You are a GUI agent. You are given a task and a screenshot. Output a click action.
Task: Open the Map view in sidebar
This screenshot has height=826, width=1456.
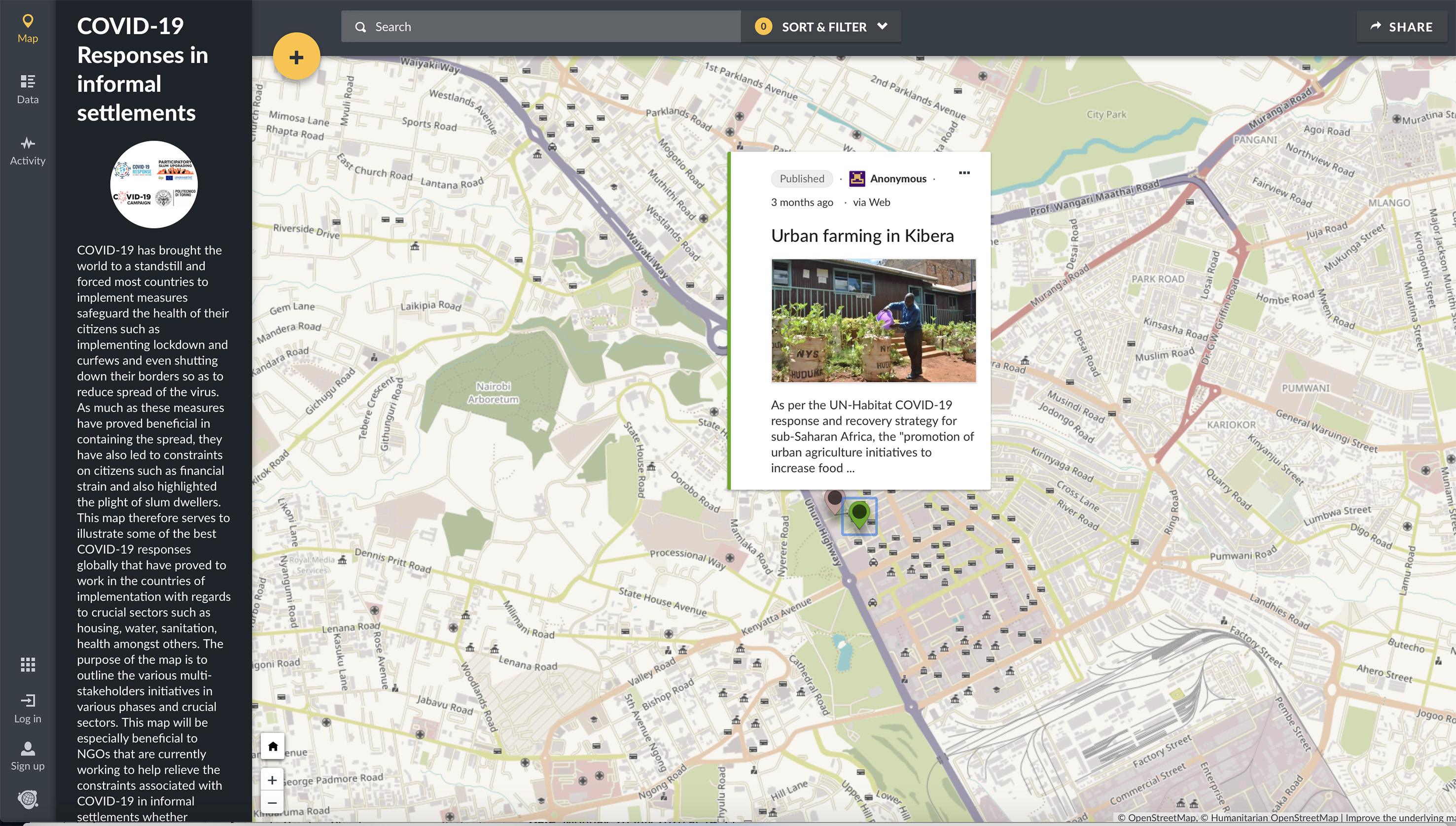pos(27,29)
